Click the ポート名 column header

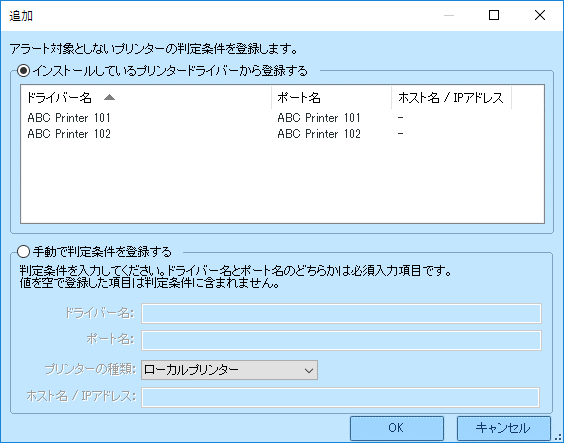pyautogui.click(x=331, y=97)
